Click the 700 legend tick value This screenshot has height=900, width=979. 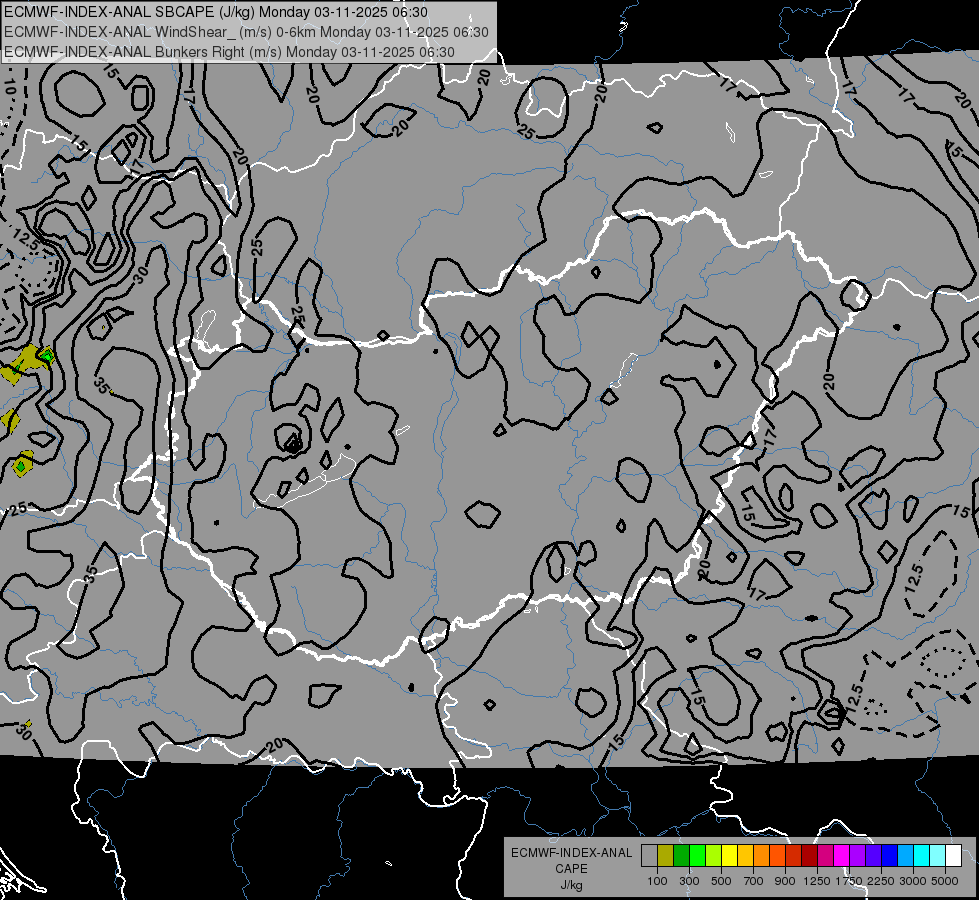coord(754,881)
